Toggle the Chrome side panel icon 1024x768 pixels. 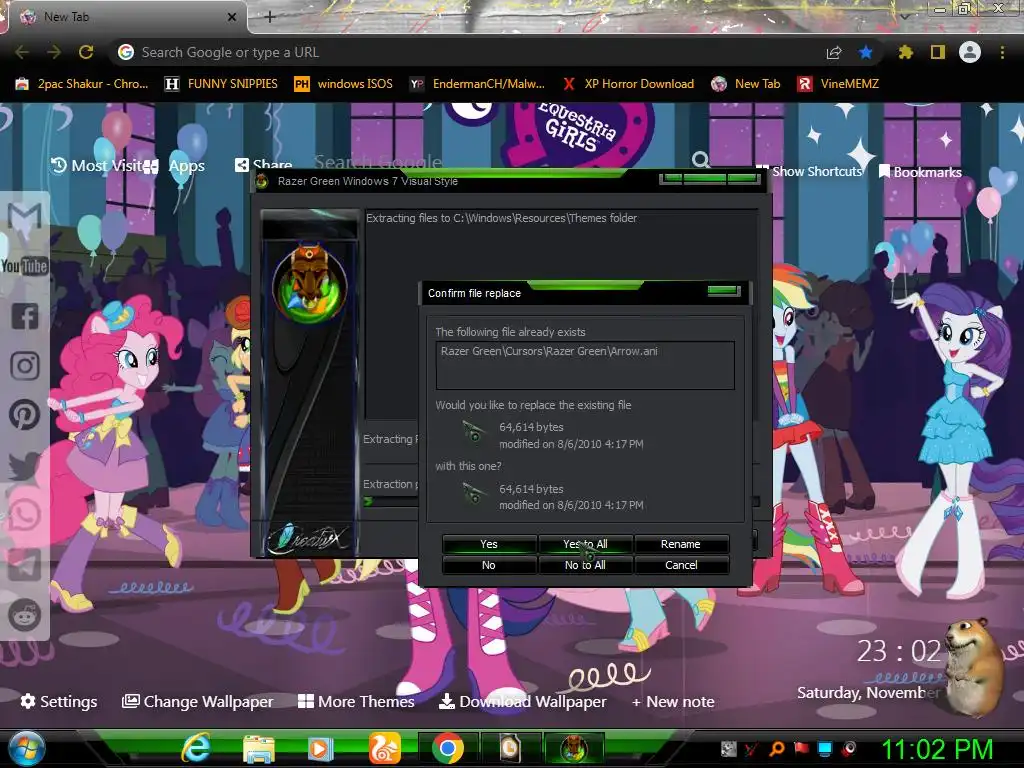point(938,52)
